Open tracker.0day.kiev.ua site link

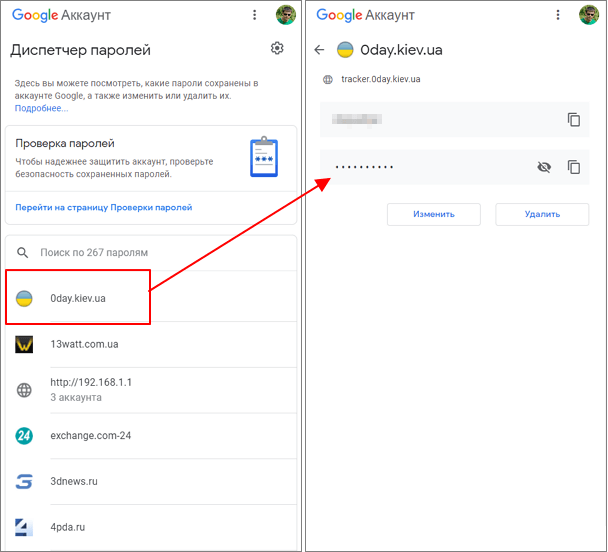click(x=380, y=79)
